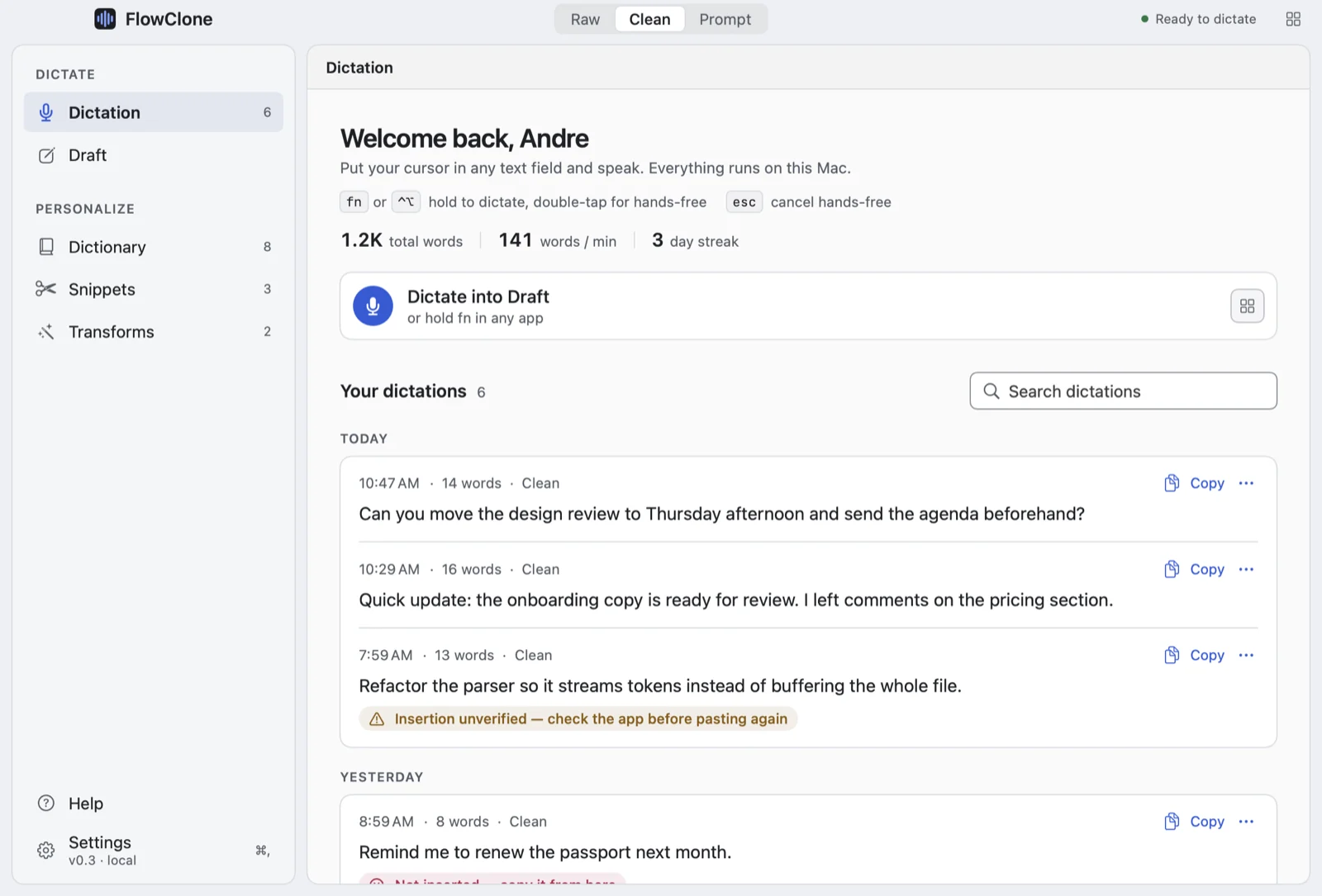
Task: Open more options for the 10:29 AM dictation
Action: coord(1246,569)
